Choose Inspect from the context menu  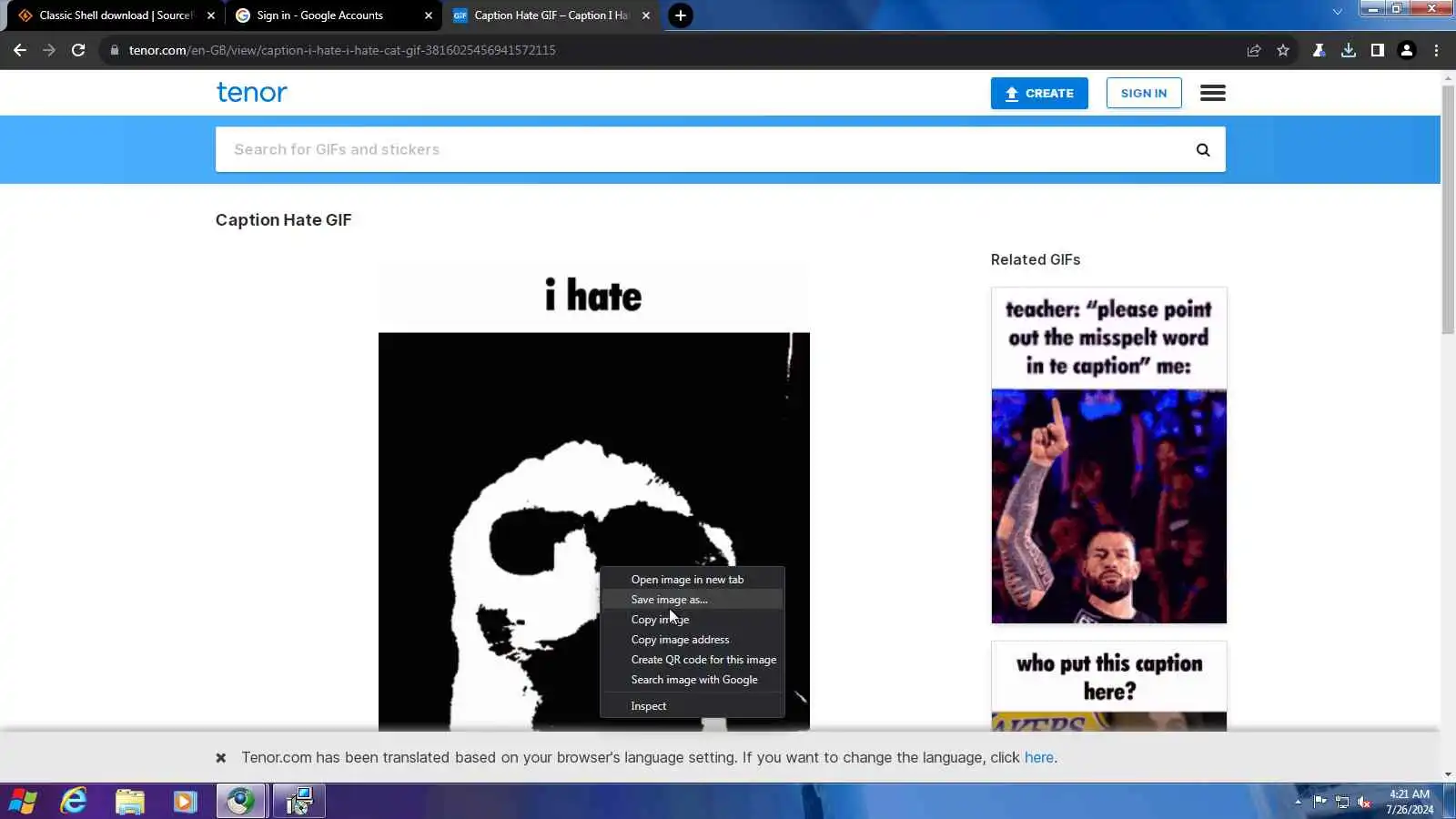click(692, 706)
